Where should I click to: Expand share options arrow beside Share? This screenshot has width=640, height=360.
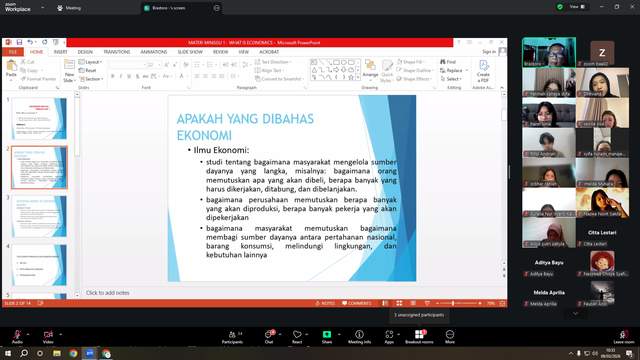coord(339,334)
